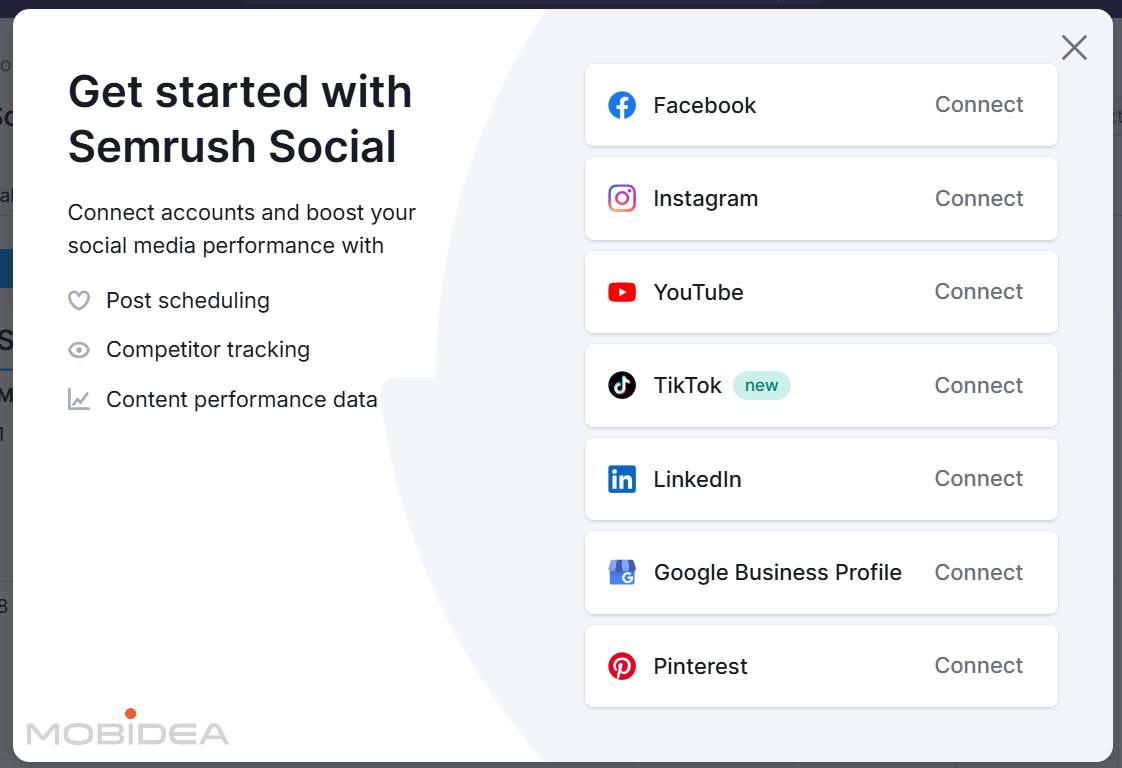Click the LinkedIn icon

point(622,479)
